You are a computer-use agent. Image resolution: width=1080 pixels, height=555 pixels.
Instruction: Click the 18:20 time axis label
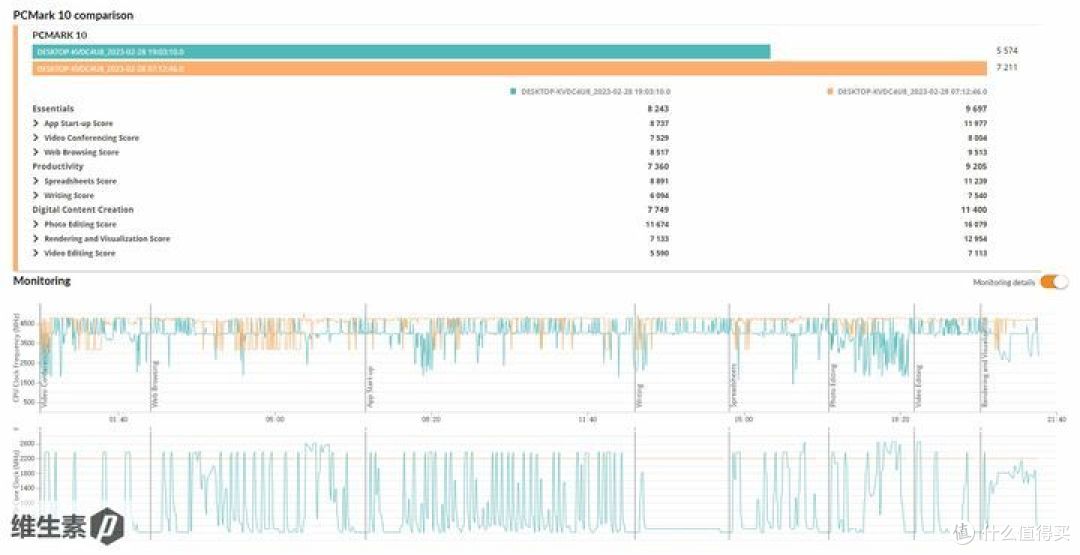tap(900, 419)
